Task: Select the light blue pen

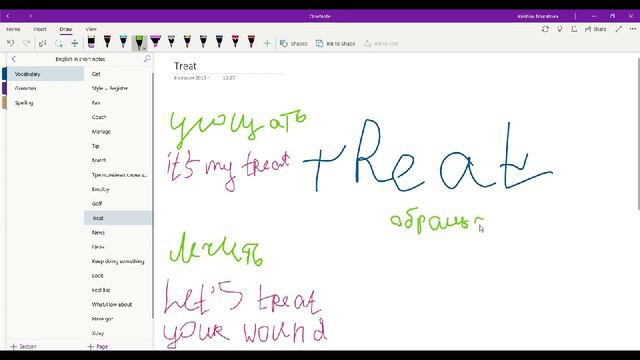Action: 123,42
